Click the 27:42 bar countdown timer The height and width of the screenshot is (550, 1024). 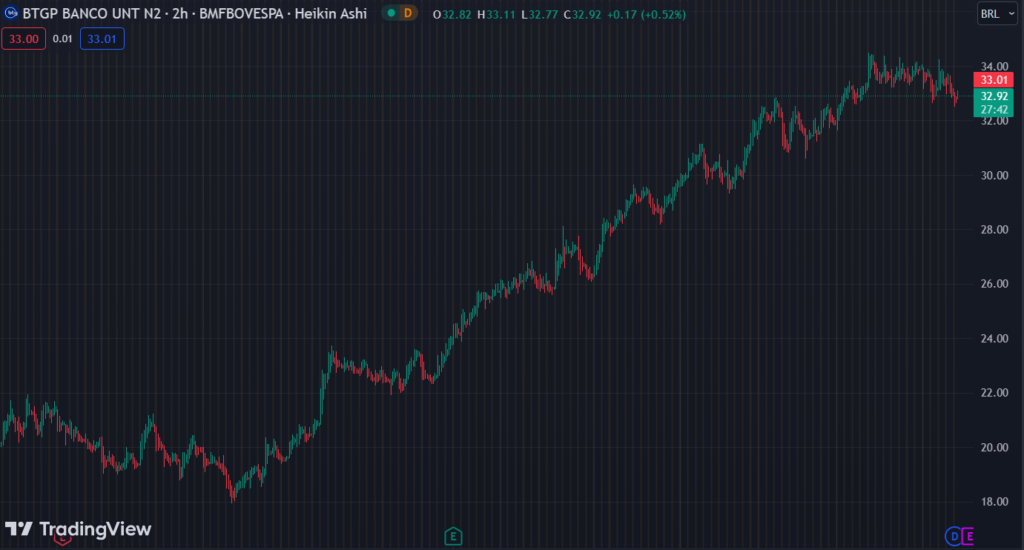click(993, 110)
